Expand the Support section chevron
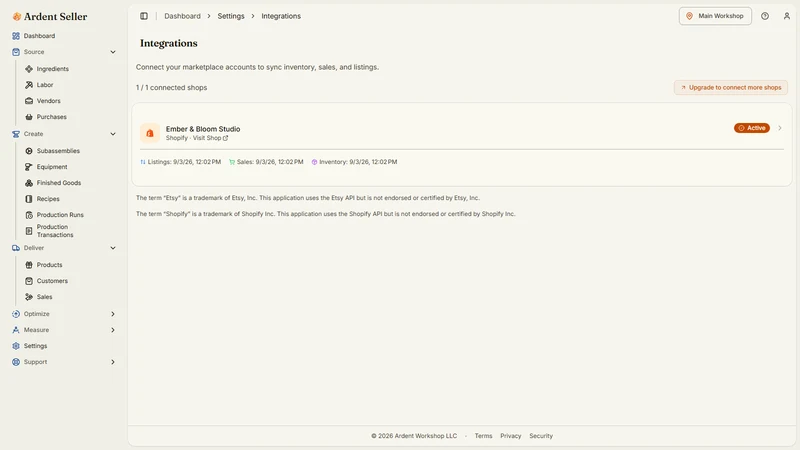The height and width of the screenshot is (450, 800). [x=113, y=362]
